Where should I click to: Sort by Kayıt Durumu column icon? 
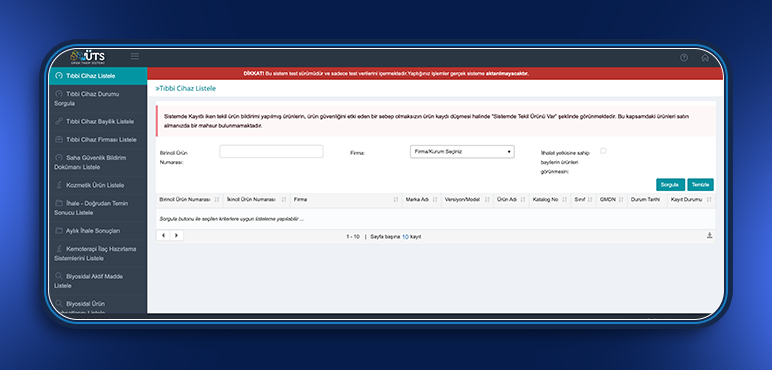(x=709, y=200)
